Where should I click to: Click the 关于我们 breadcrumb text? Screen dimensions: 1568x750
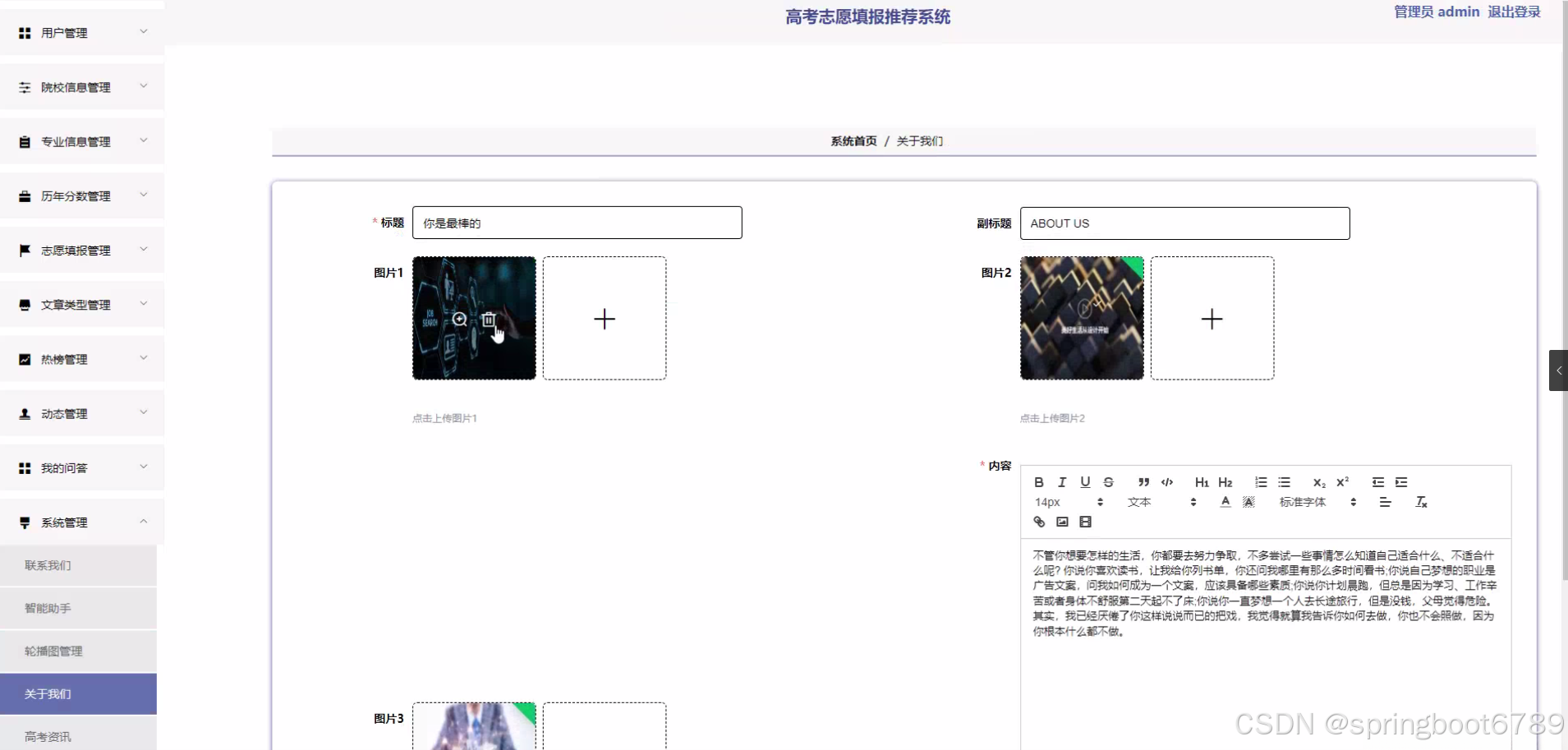click(920, 141)
